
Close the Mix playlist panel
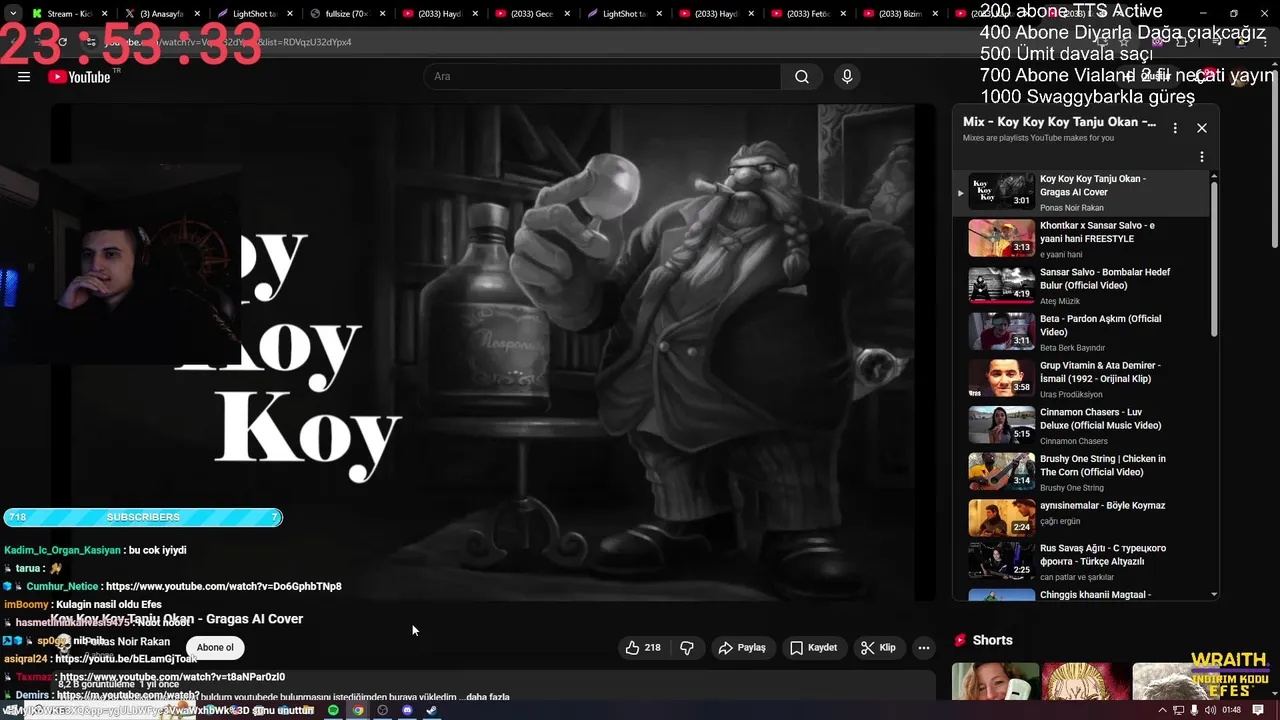click(x=1202, y=128)
